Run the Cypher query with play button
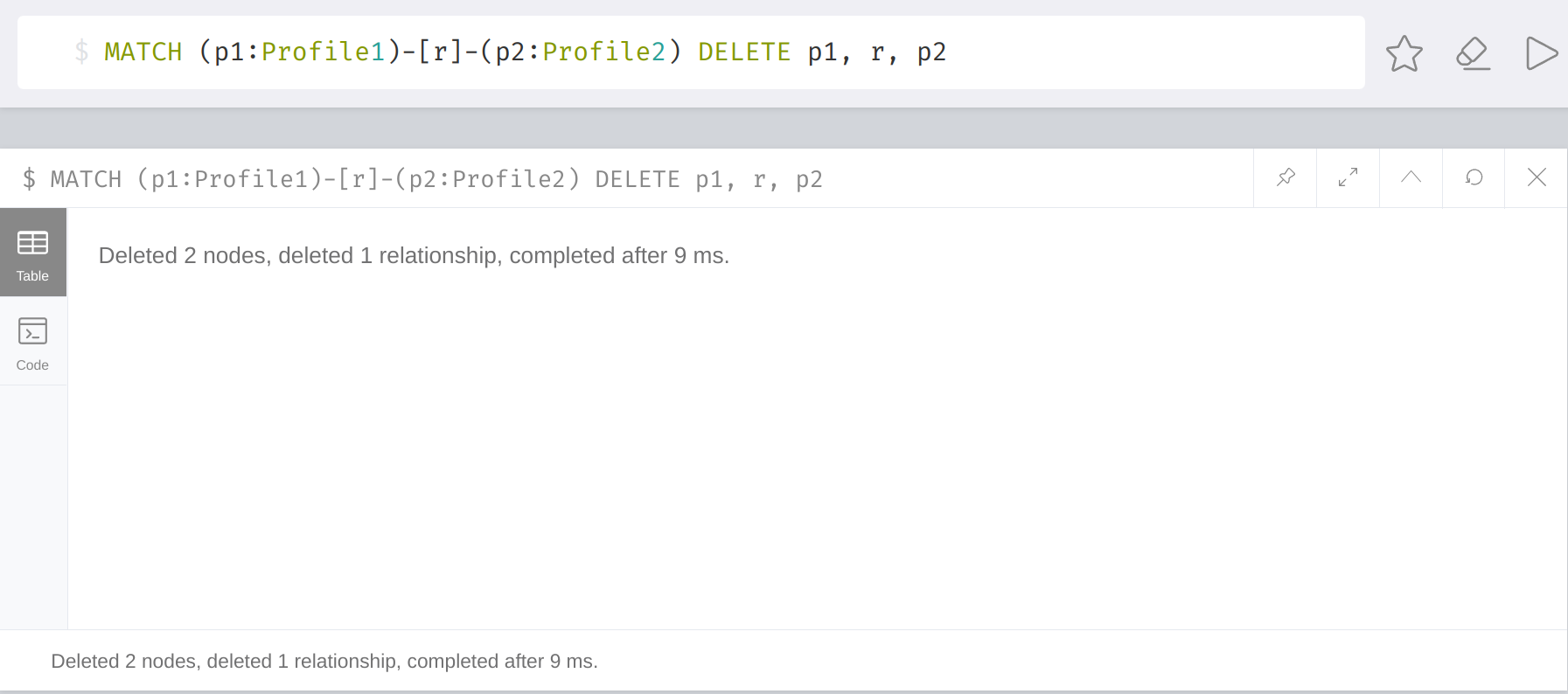 pos(1541,53)
